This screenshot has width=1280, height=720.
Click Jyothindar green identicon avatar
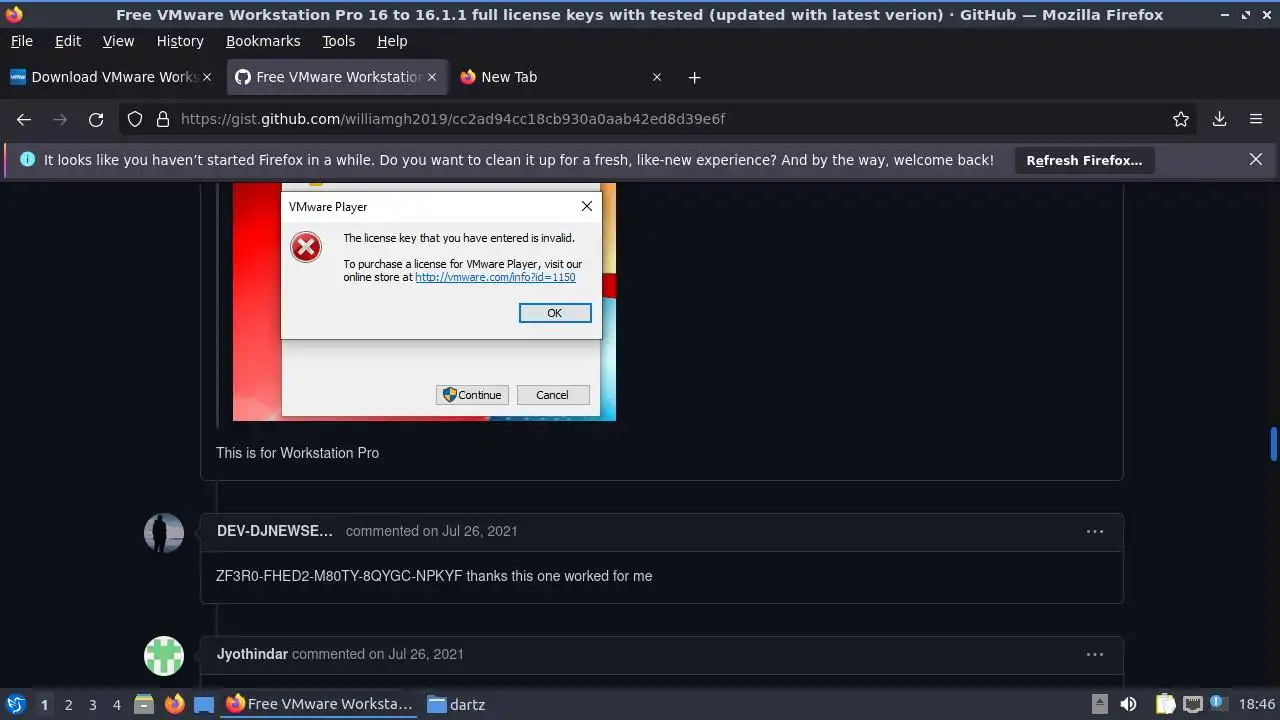(164, 656)
